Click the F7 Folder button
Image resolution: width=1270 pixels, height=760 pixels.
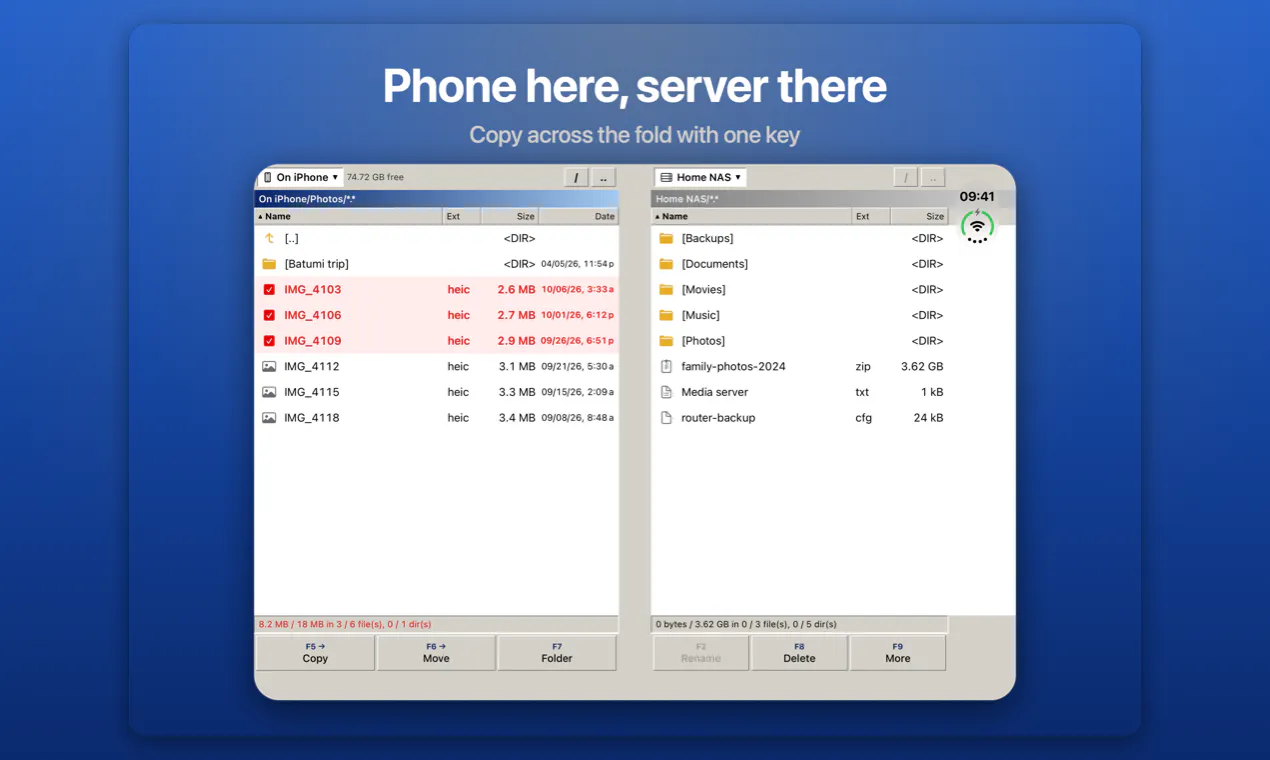(x=557, y=653)
